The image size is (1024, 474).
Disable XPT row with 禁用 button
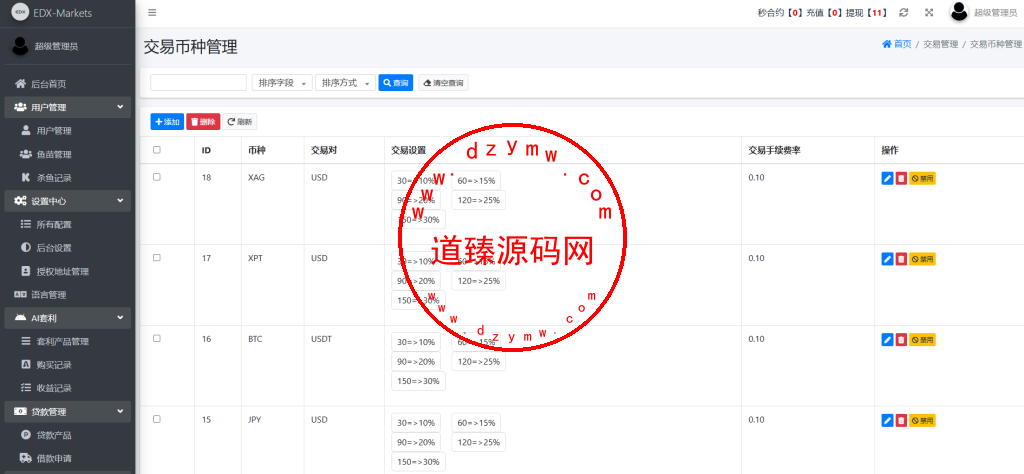click(x=922, y=259)
